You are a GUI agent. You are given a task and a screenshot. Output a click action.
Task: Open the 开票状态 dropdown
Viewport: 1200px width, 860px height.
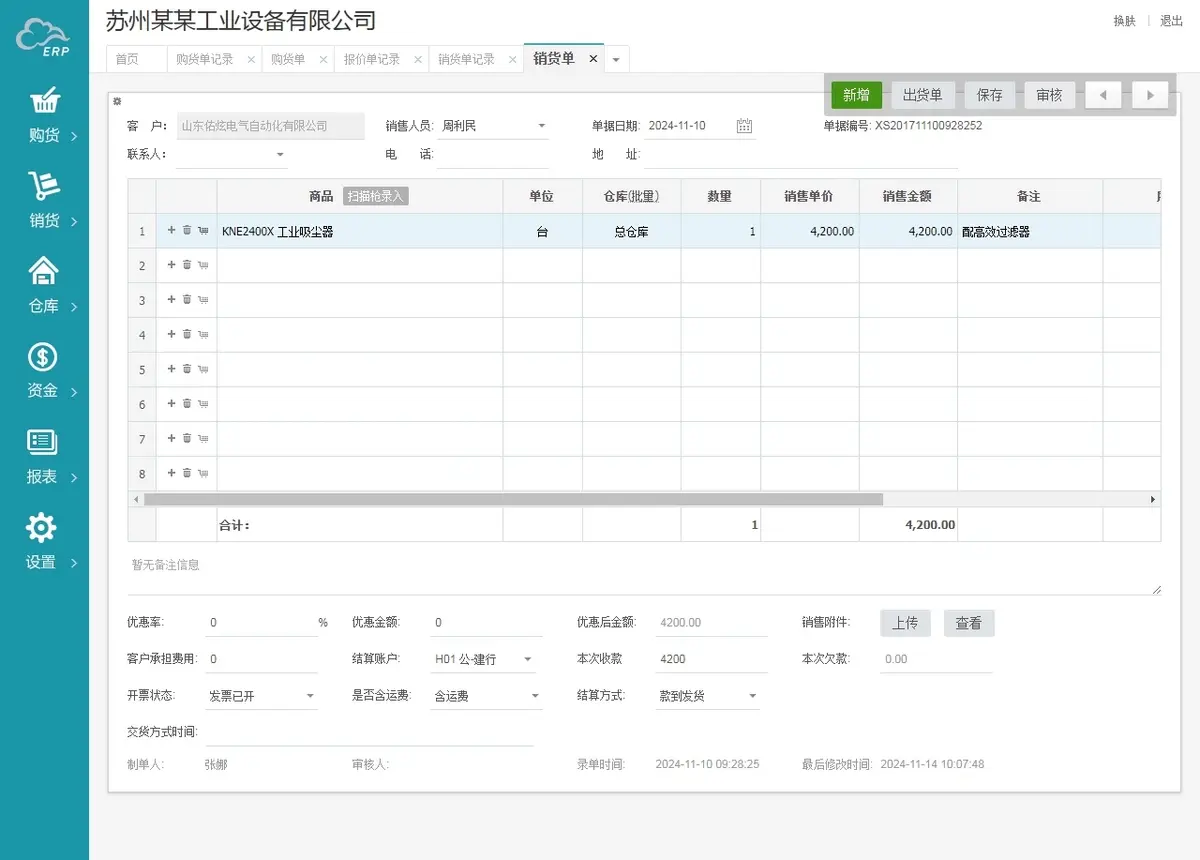pos(309,696)
